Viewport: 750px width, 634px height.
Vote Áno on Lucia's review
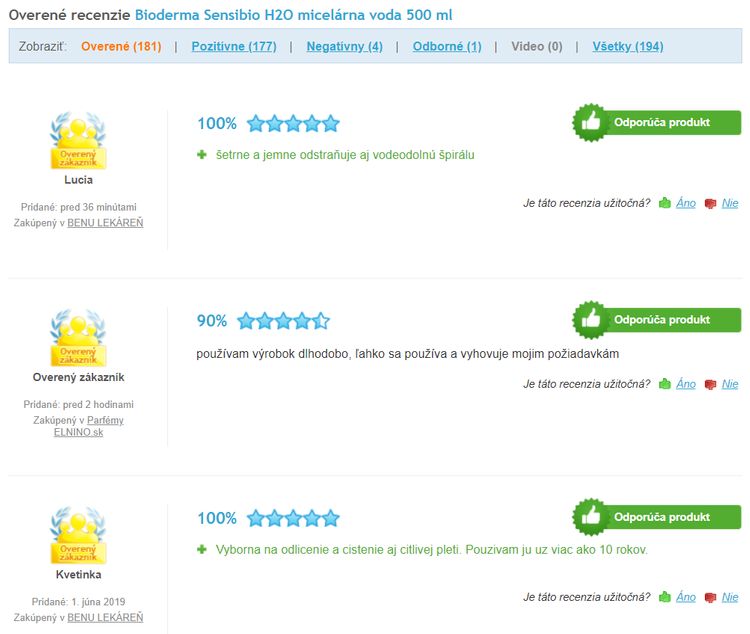pyautogui.click(x=686, y=203)
